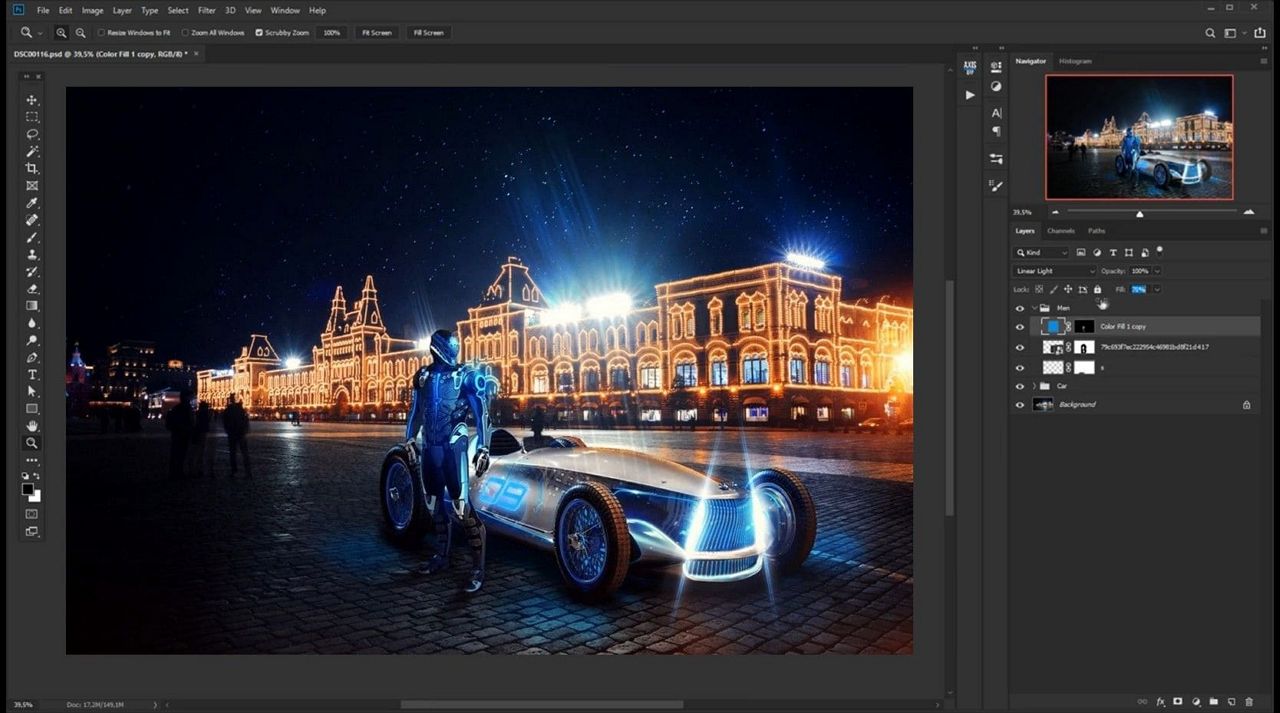Select the Move tool

point(32,100)
